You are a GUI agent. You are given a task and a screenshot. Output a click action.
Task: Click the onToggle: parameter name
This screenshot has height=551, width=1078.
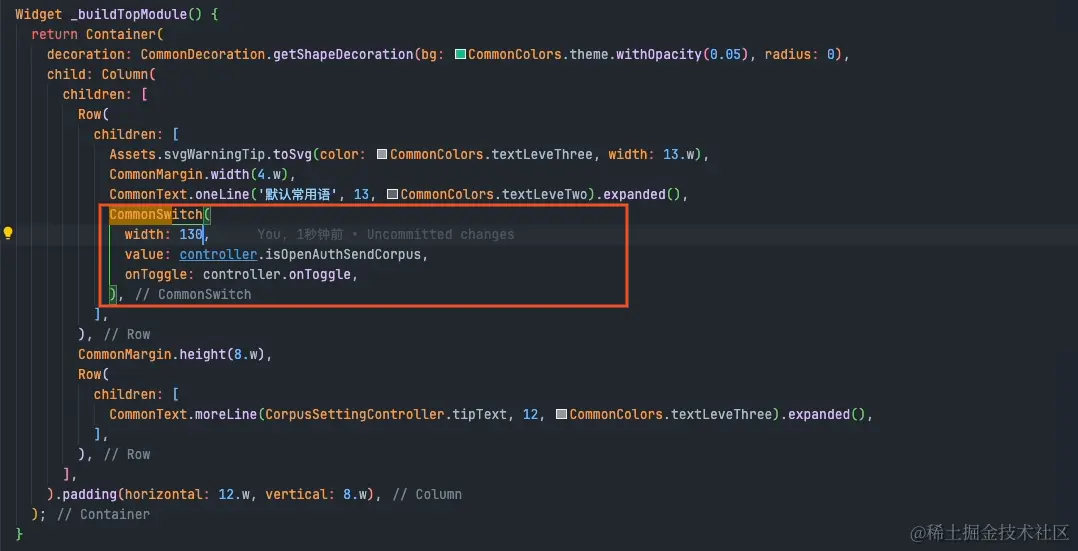[160, 274]
